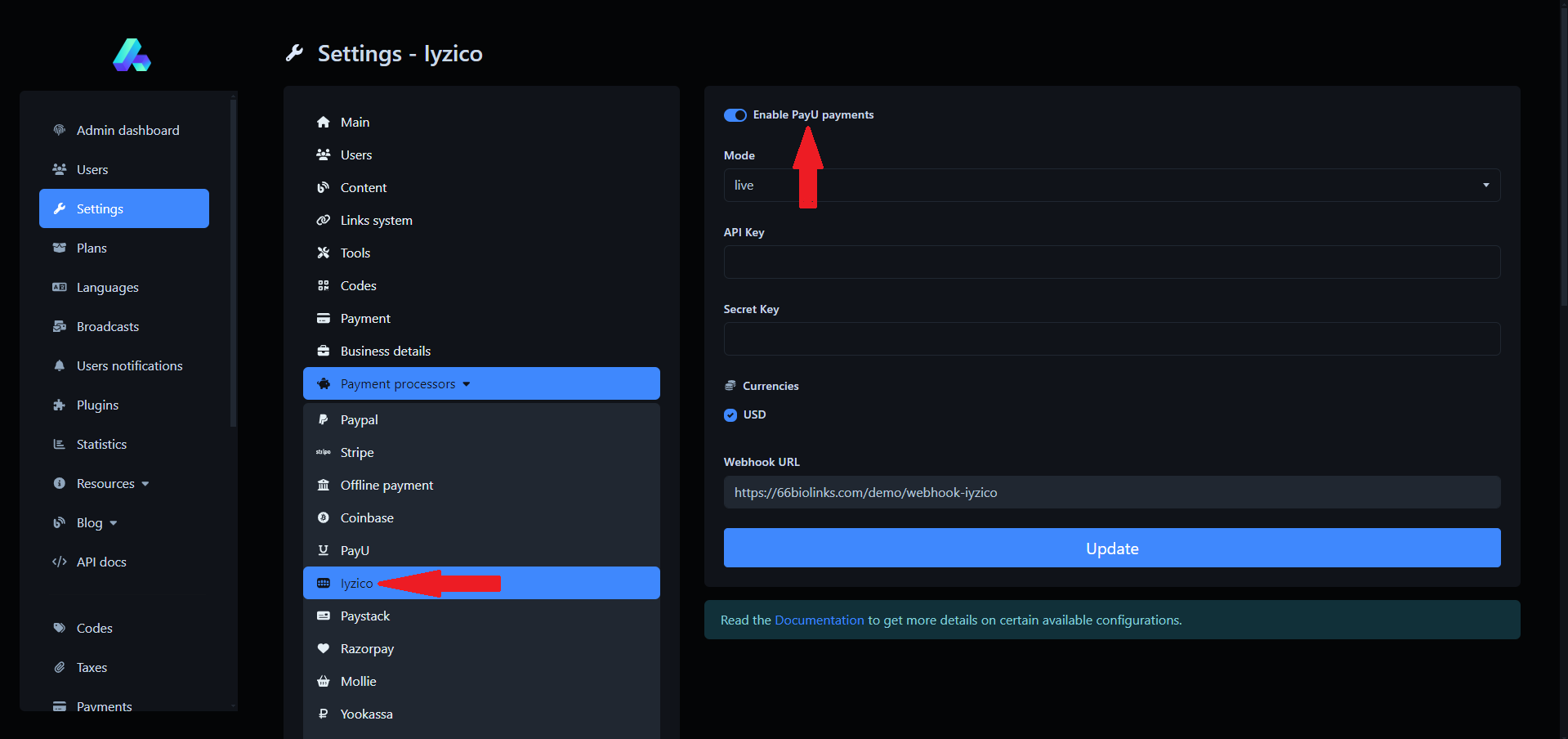Click the Tools wrench-cross icon

pyautogui.click(x=324, y=253)
